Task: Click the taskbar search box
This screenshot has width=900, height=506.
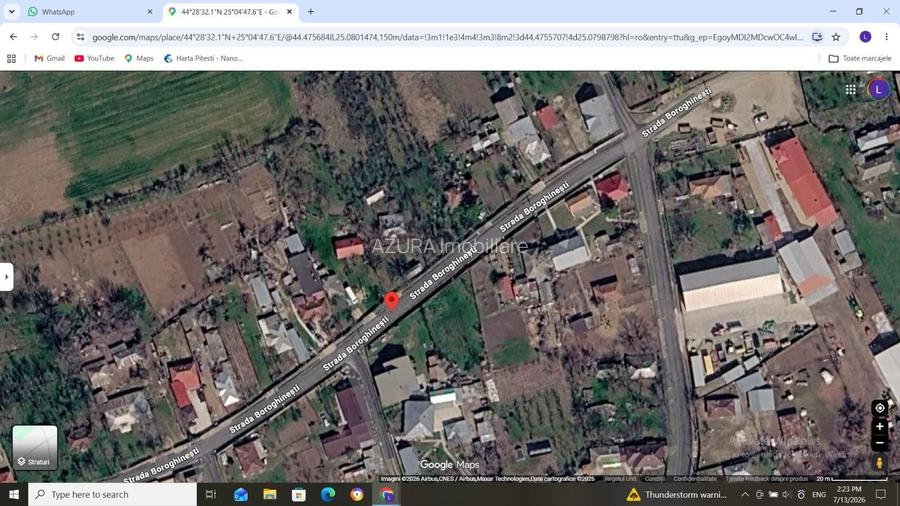Action: (112, 495)
